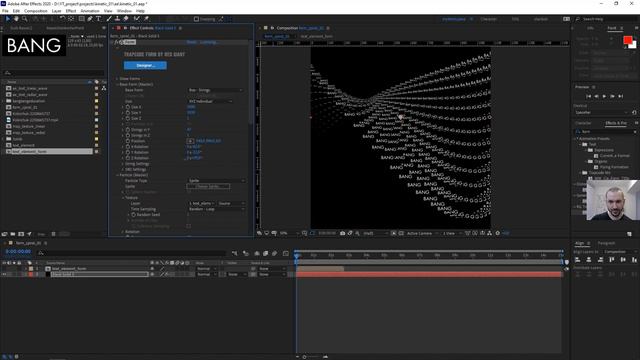Click the Take Snapshot camera icon

point(342,233)
